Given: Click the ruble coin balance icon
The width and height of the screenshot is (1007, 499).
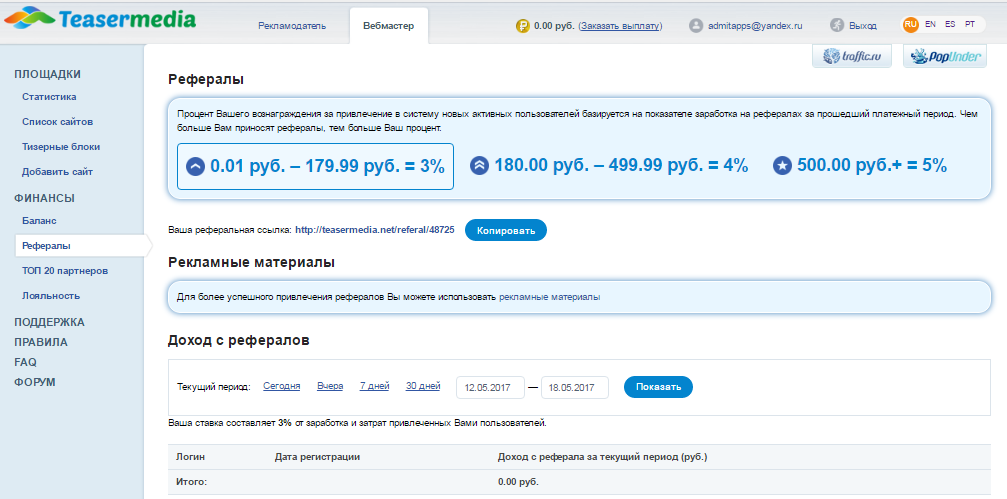Looking at the screenshot, I should coord(523,26).
